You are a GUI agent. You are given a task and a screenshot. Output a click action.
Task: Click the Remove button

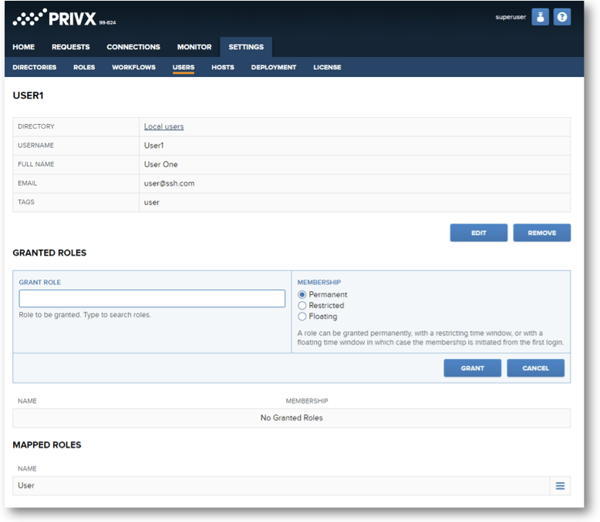coord(542,233)
